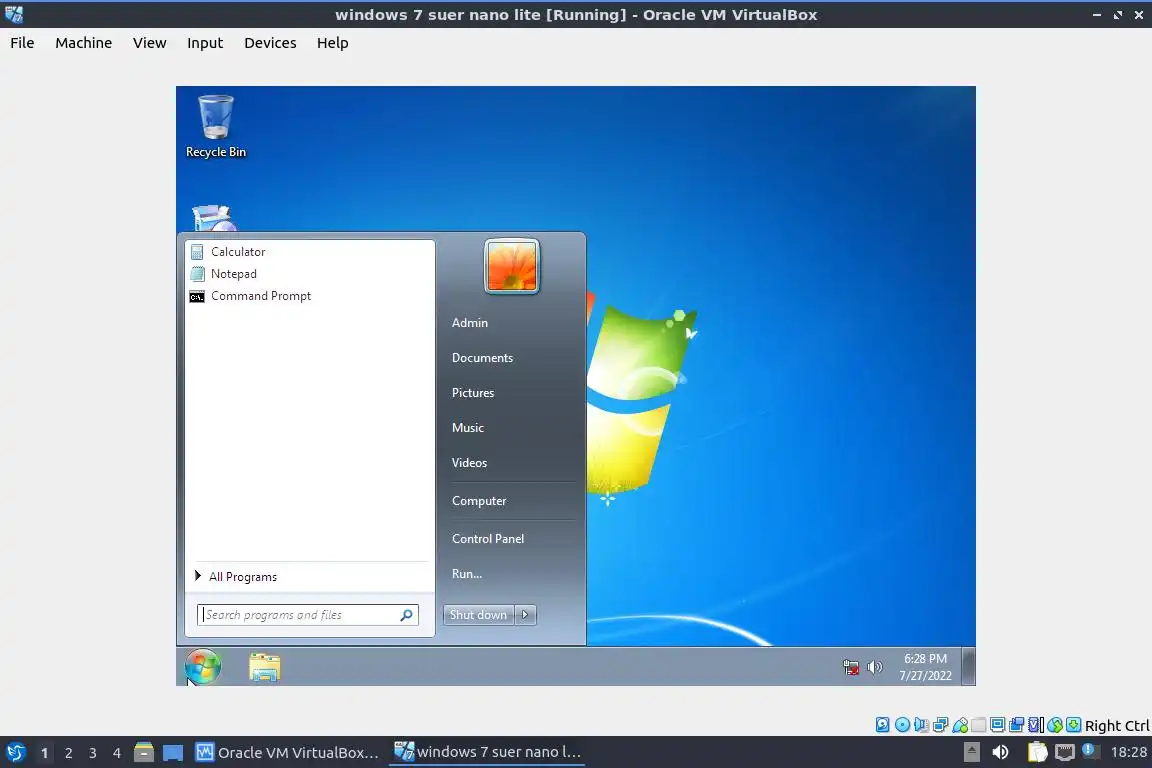Open Windows Explorer from the guest taskbar
Screen dimensions: 1152x768
pos(264,667)
